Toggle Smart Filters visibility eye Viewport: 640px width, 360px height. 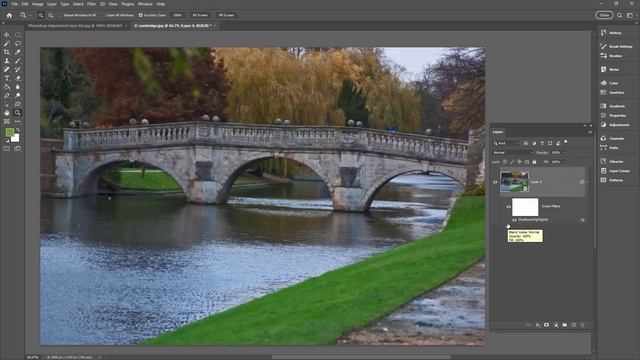point(509,207)
